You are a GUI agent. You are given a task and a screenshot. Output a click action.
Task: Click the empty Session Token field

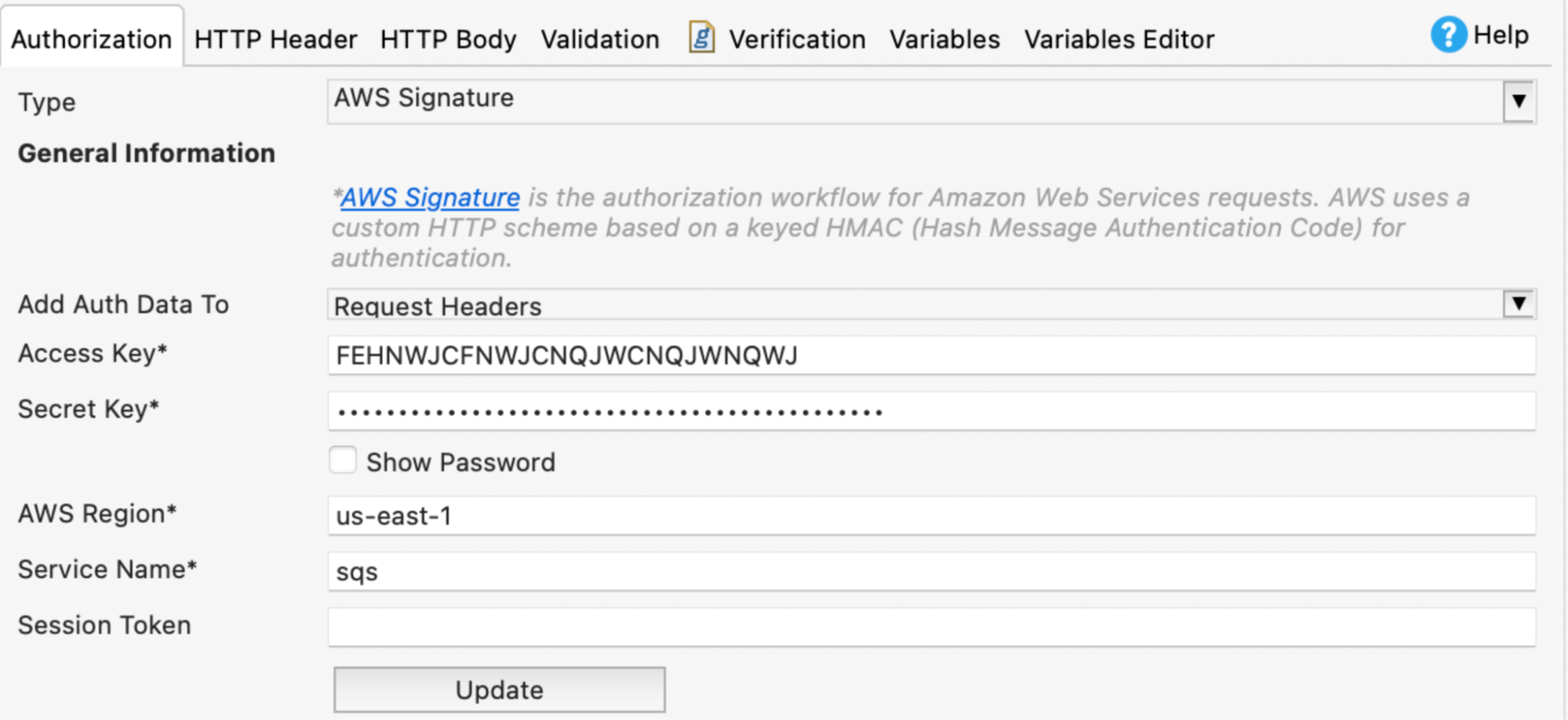coord(931,627)
